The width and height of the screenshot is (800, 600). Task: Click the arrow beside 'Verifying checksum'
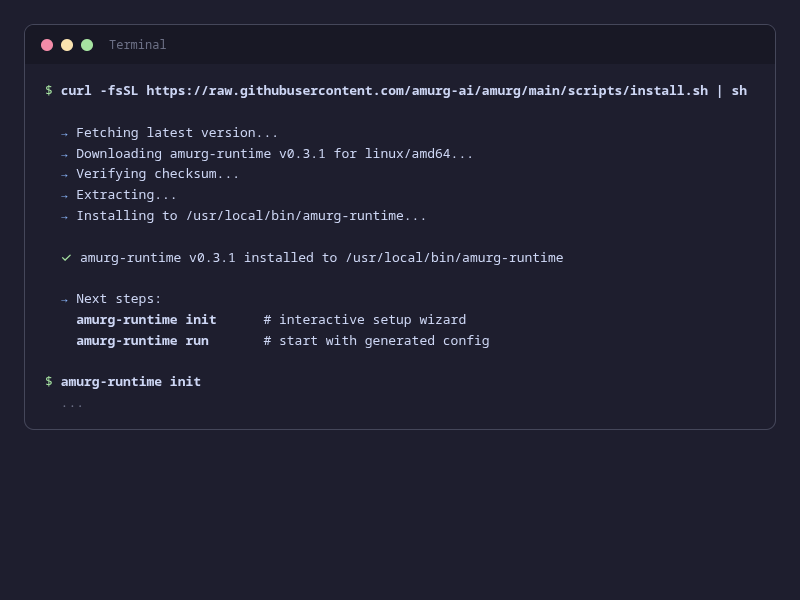[x=65, y=173]
